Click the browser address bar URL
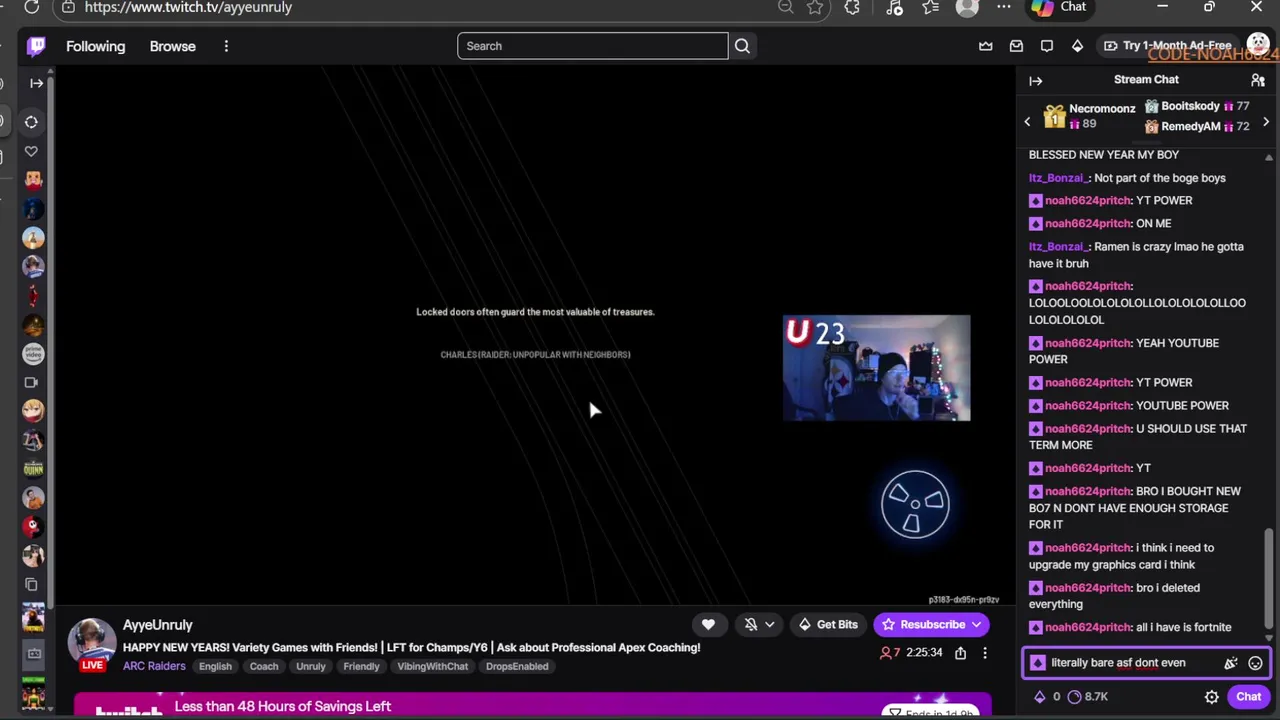 (188, 7)
